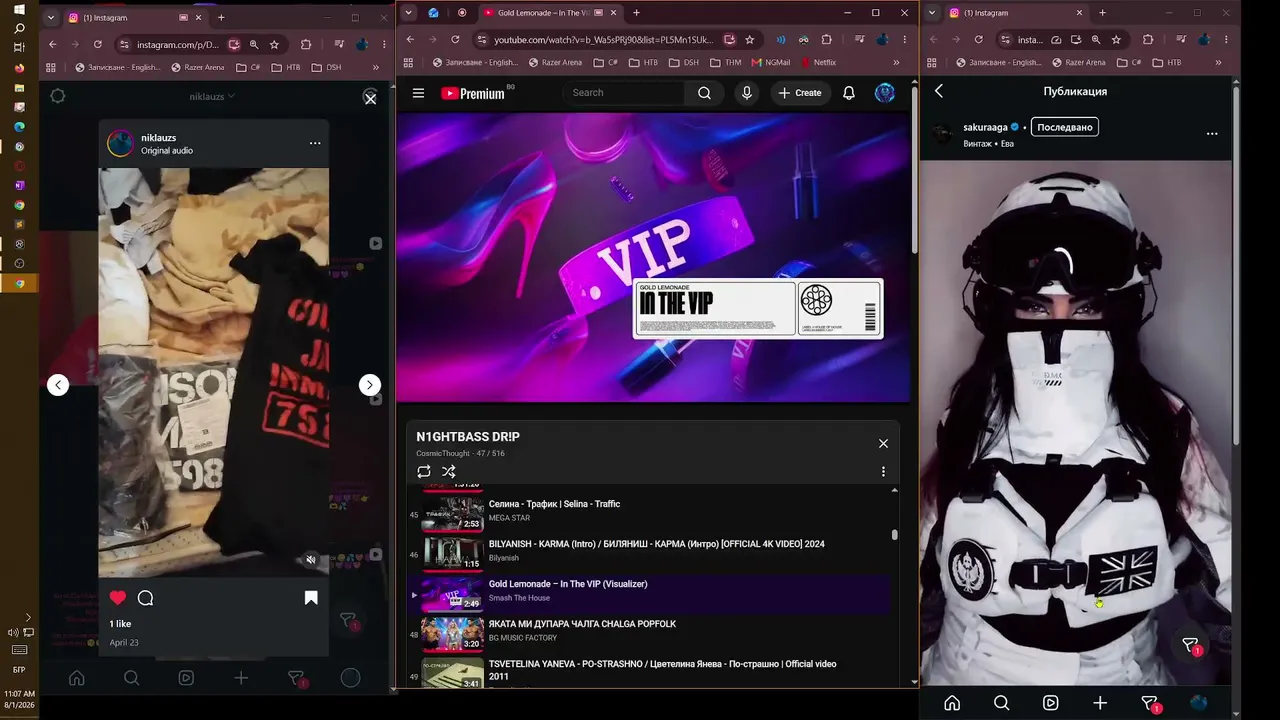
Task: Start YouTube voice search with the microphone
Action: tap(746, 93)
